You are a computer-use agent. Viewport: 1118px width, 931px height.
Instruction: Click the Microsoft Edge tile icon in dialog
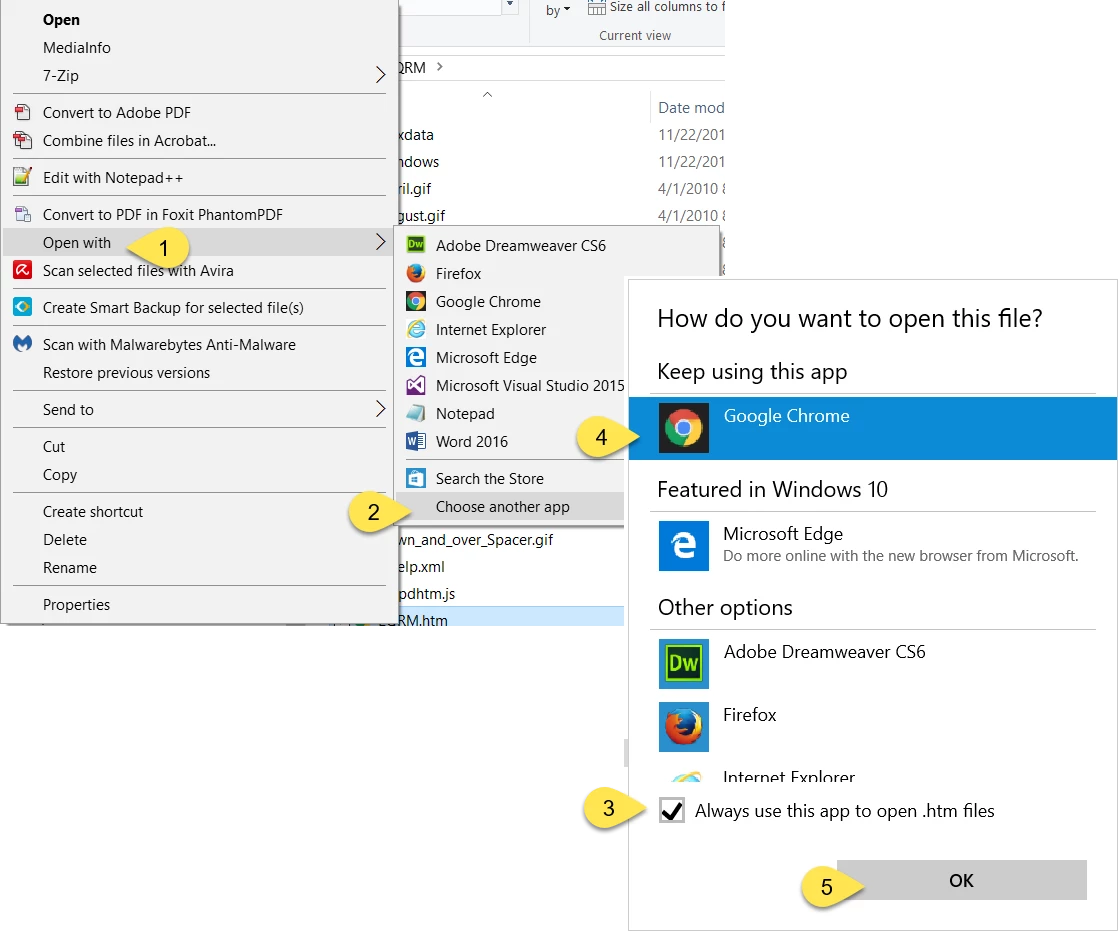point(683,546)
